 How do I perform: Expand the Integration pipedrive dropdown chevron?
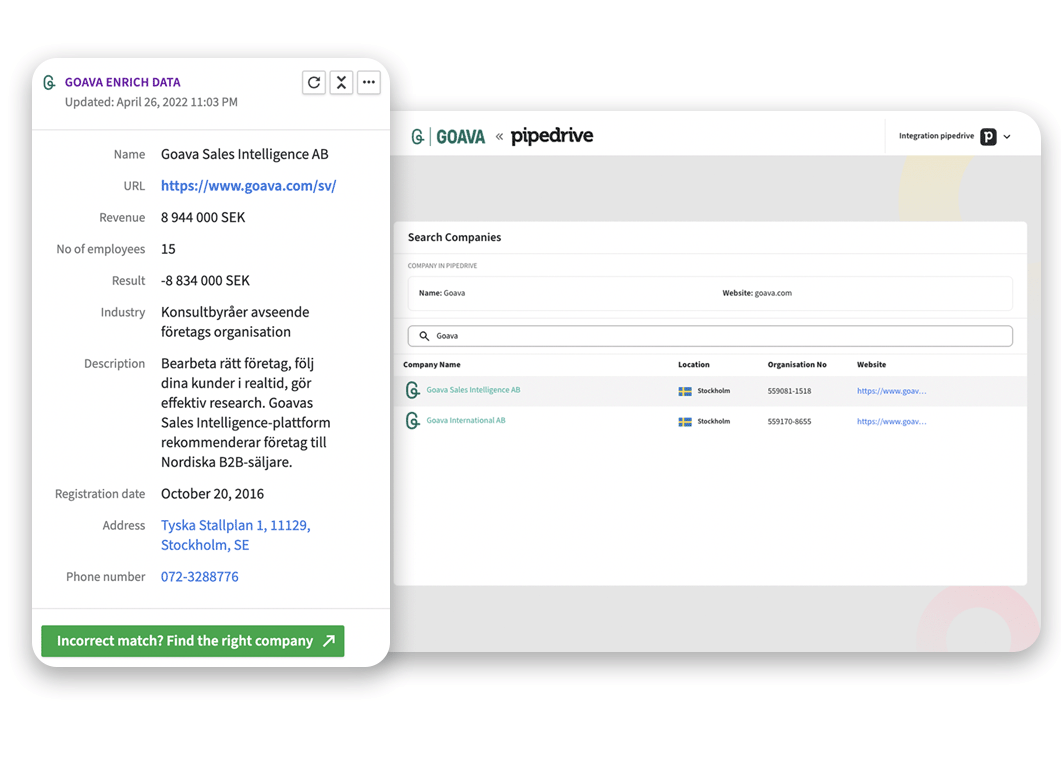(x=1007, y=137)
